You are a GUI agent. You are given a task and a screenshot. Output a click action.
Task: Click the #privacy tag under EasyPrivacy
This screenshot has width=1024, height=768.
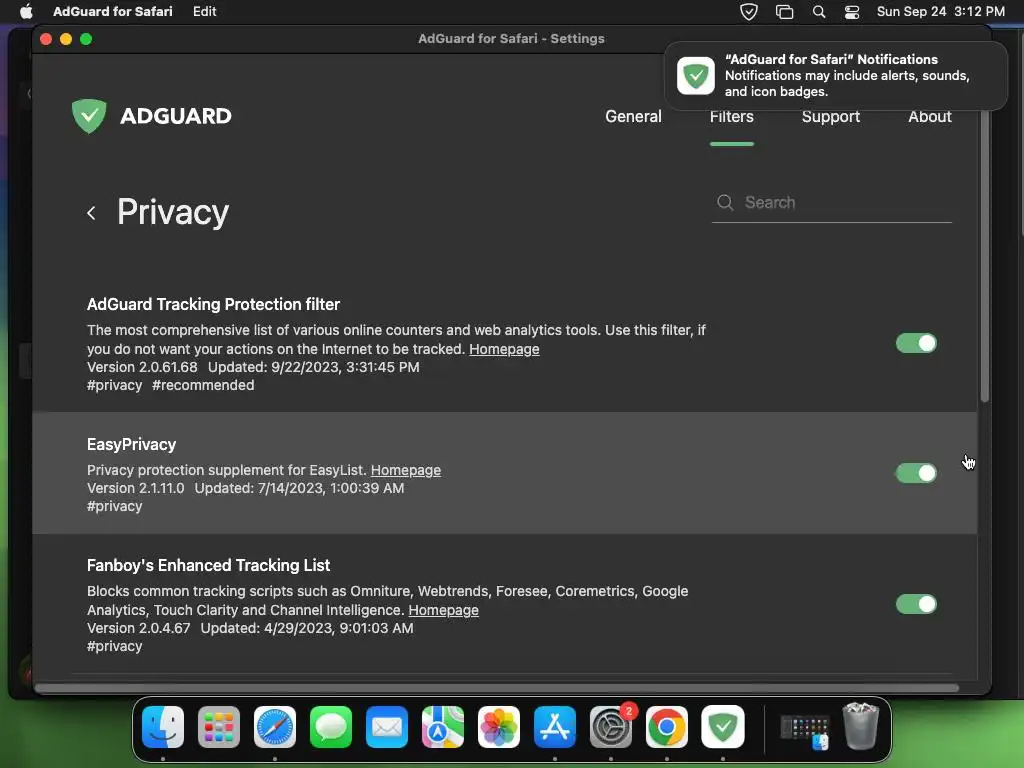coord(114,506)
